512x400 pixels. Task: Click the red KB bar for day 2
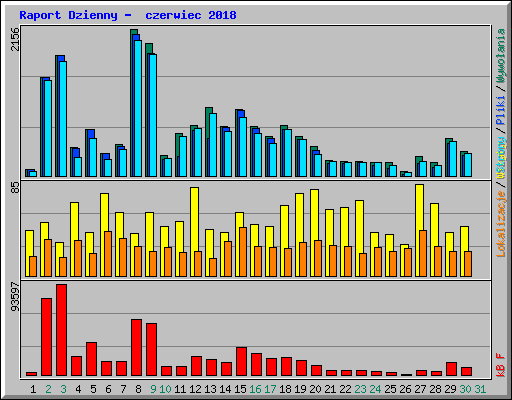46,337
